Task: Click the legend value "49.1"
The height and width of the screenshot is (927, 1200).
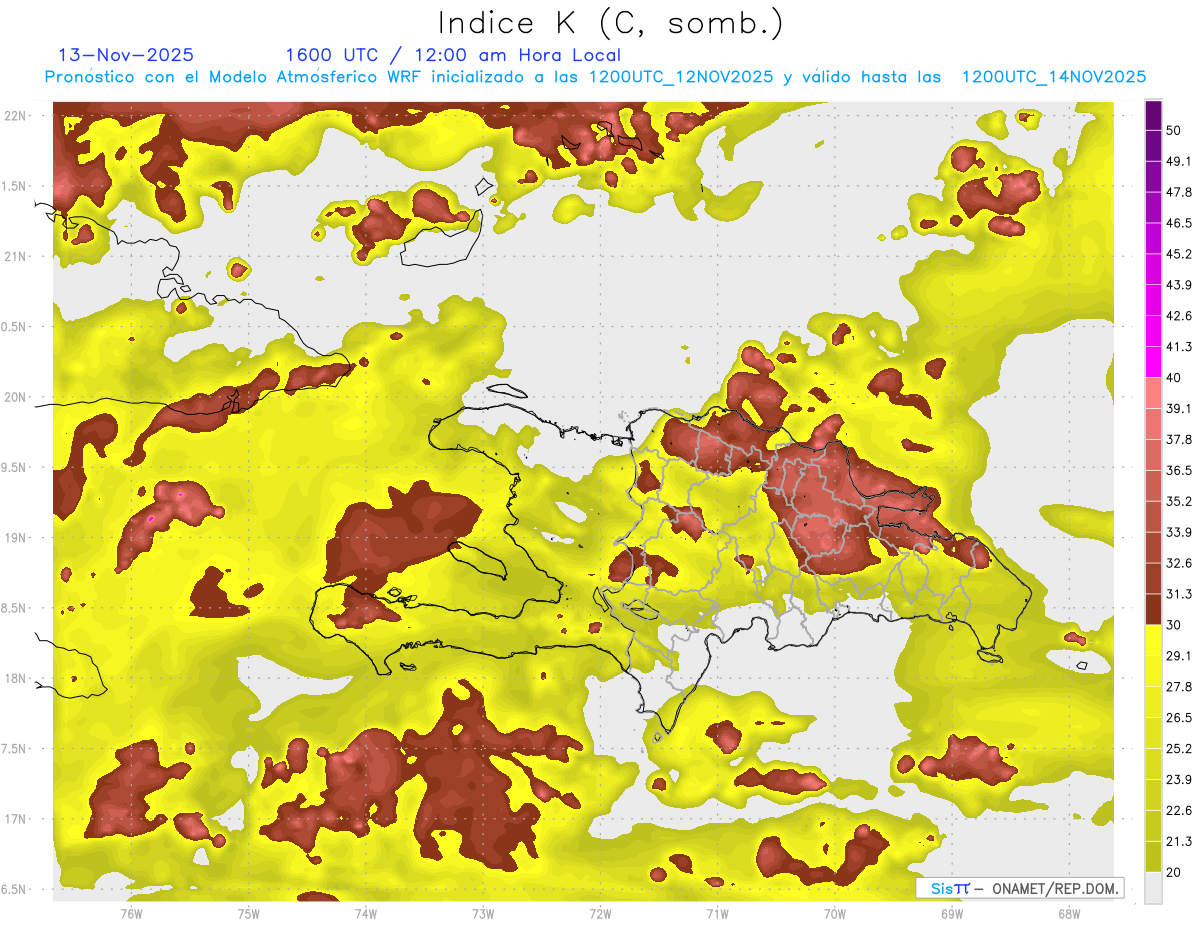Action: tap(1178, 161)
